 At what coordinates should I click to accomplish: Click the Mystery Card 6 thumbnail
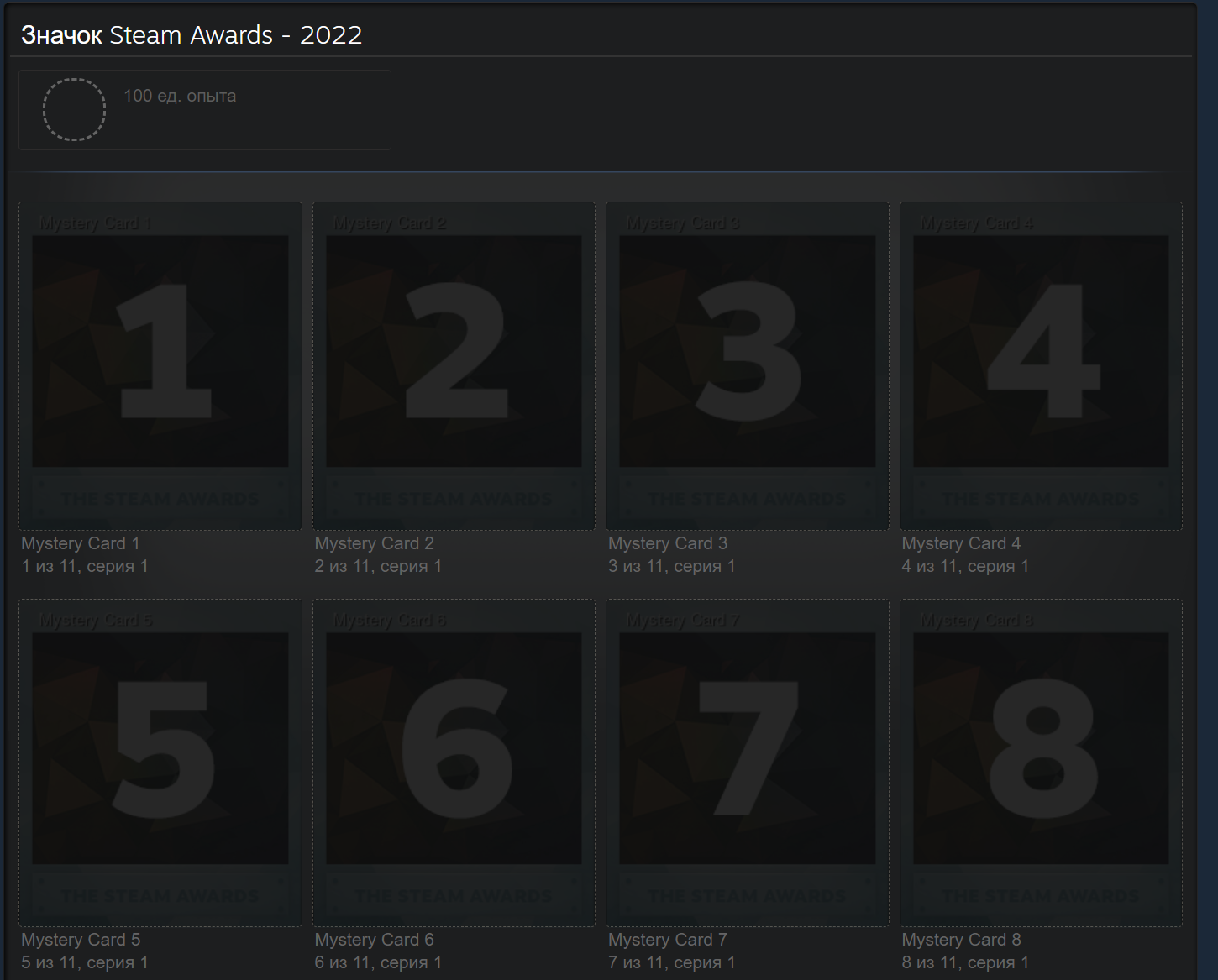click(x=454, y=763)
